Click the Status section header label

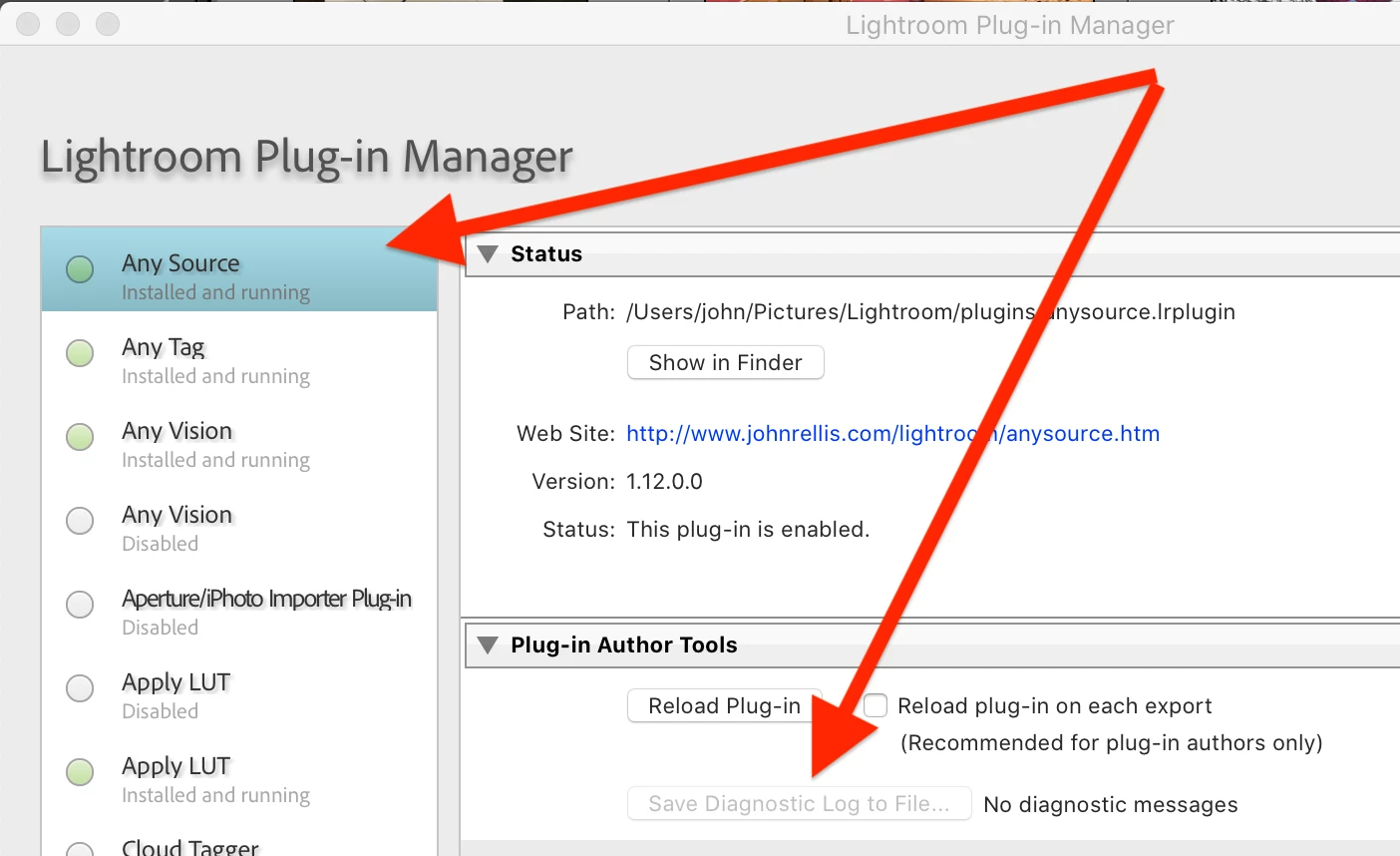[x=546, y=253]
